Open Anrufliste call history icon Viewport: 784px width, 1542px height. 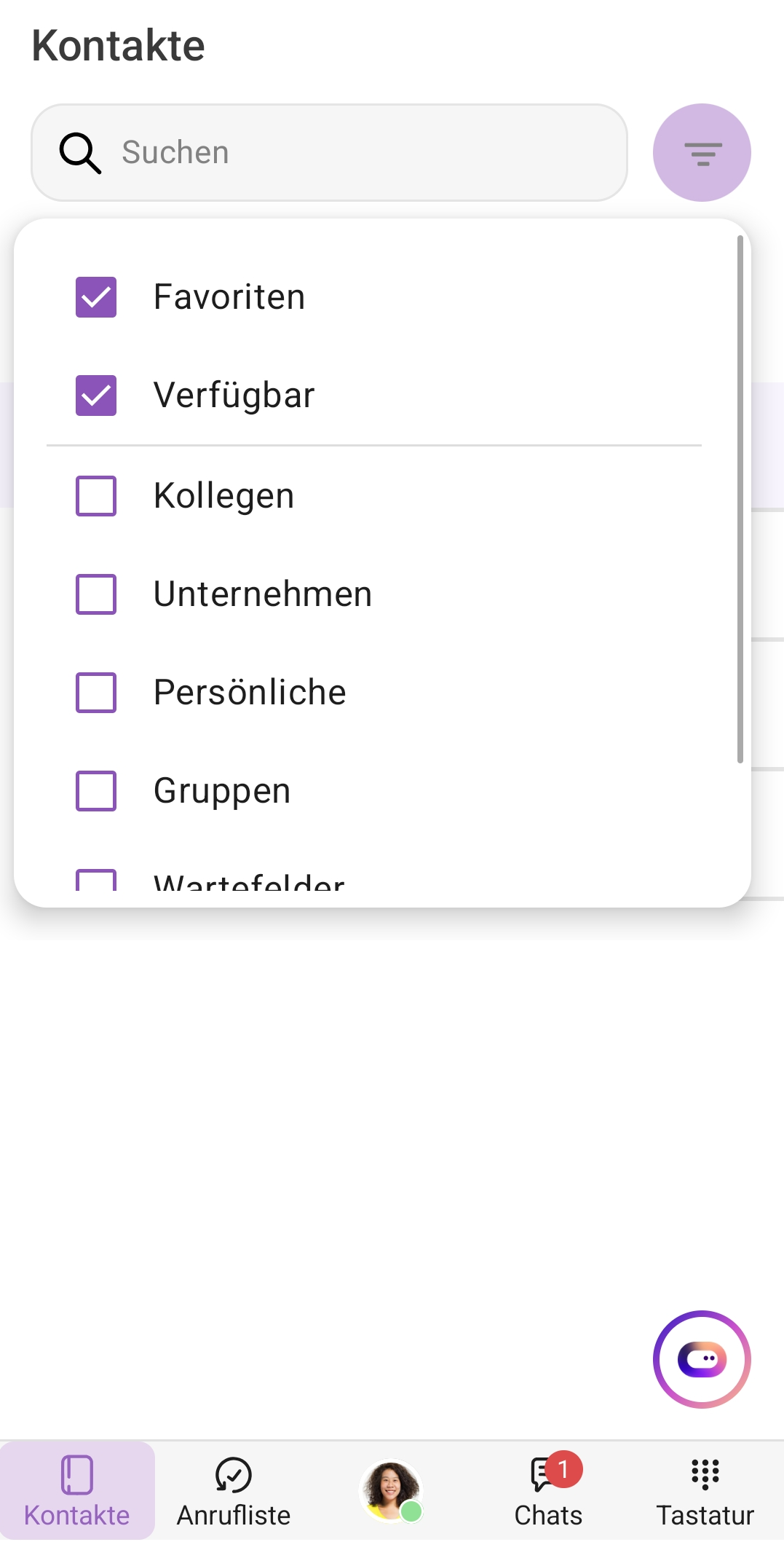[x=233, y=1476]
